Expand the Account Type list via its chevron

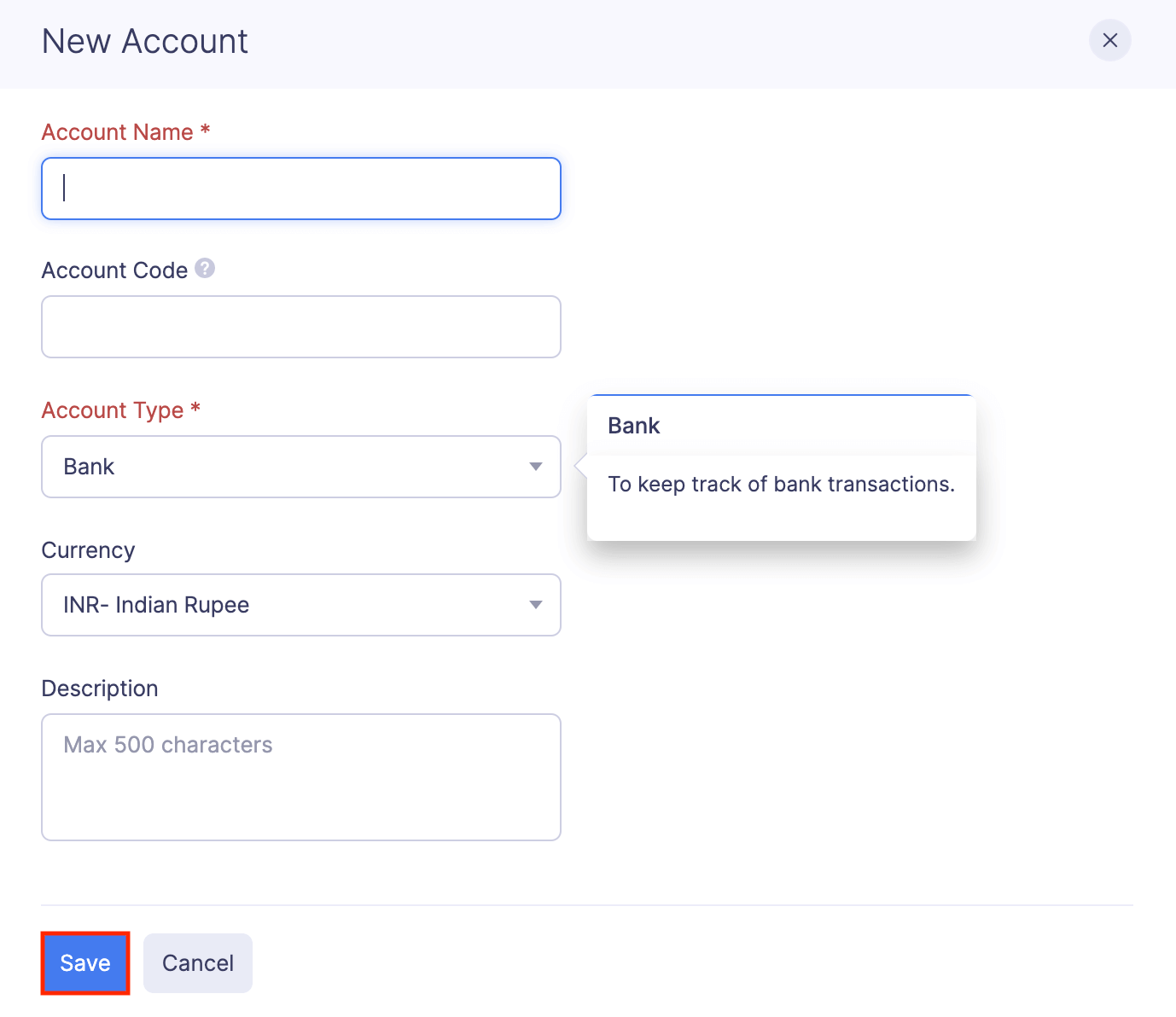(x=536, y=467)
